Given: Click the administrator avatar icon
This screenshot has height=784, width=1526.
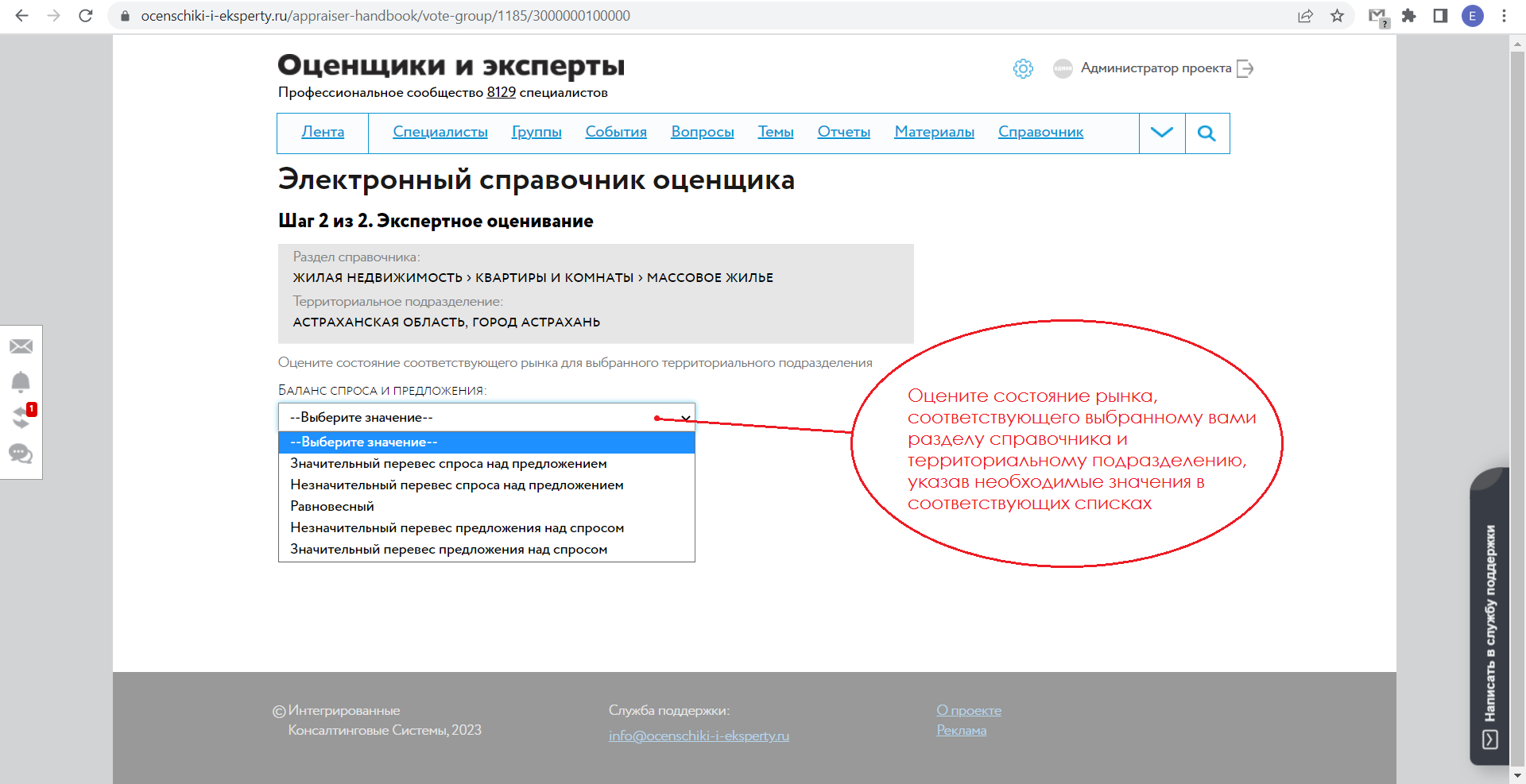Looking at the screenshot, I should click(x=1063, y=68).
